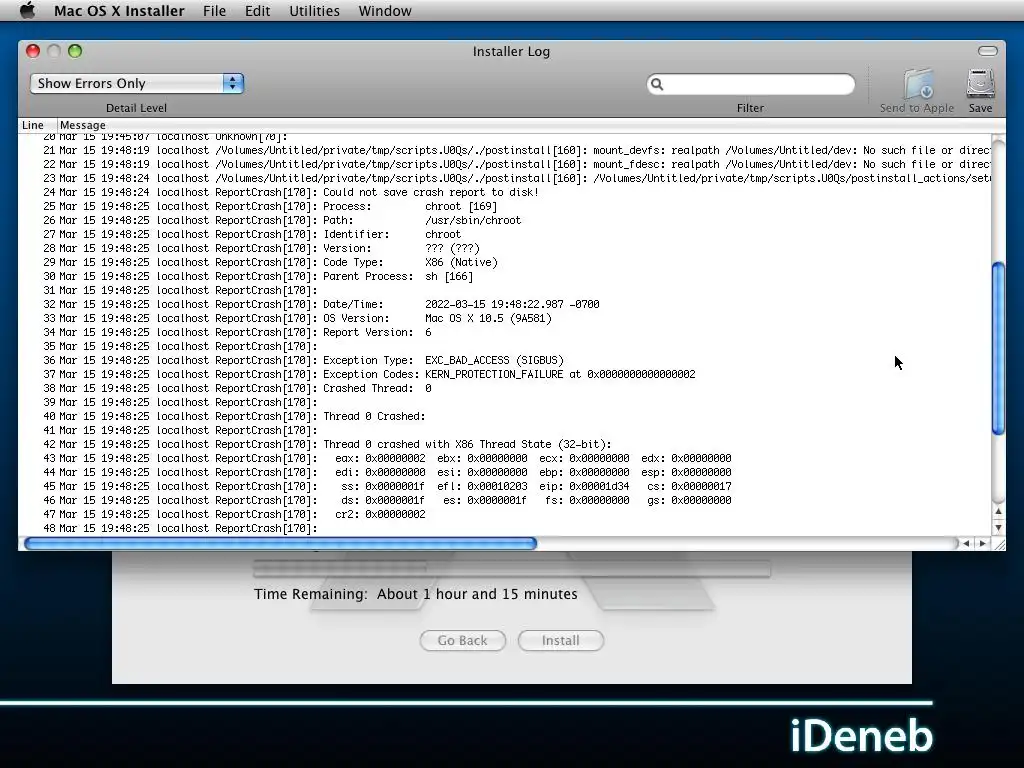Image resolution: width=1024 pixels, height=768 pixels.
Task: Select log line 22 mount_fdesc realpath error
Action: pos(505,165)
